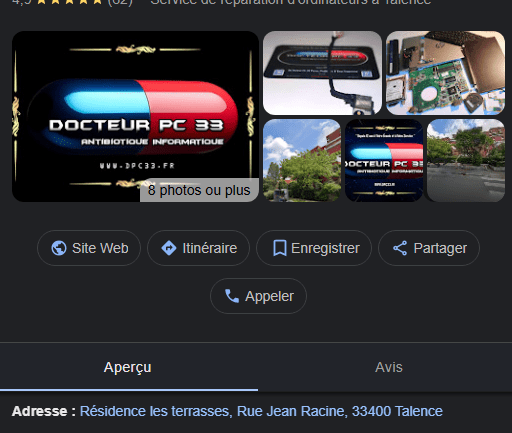
Task: Click the phone handset icon
Action: coord(232,296)
